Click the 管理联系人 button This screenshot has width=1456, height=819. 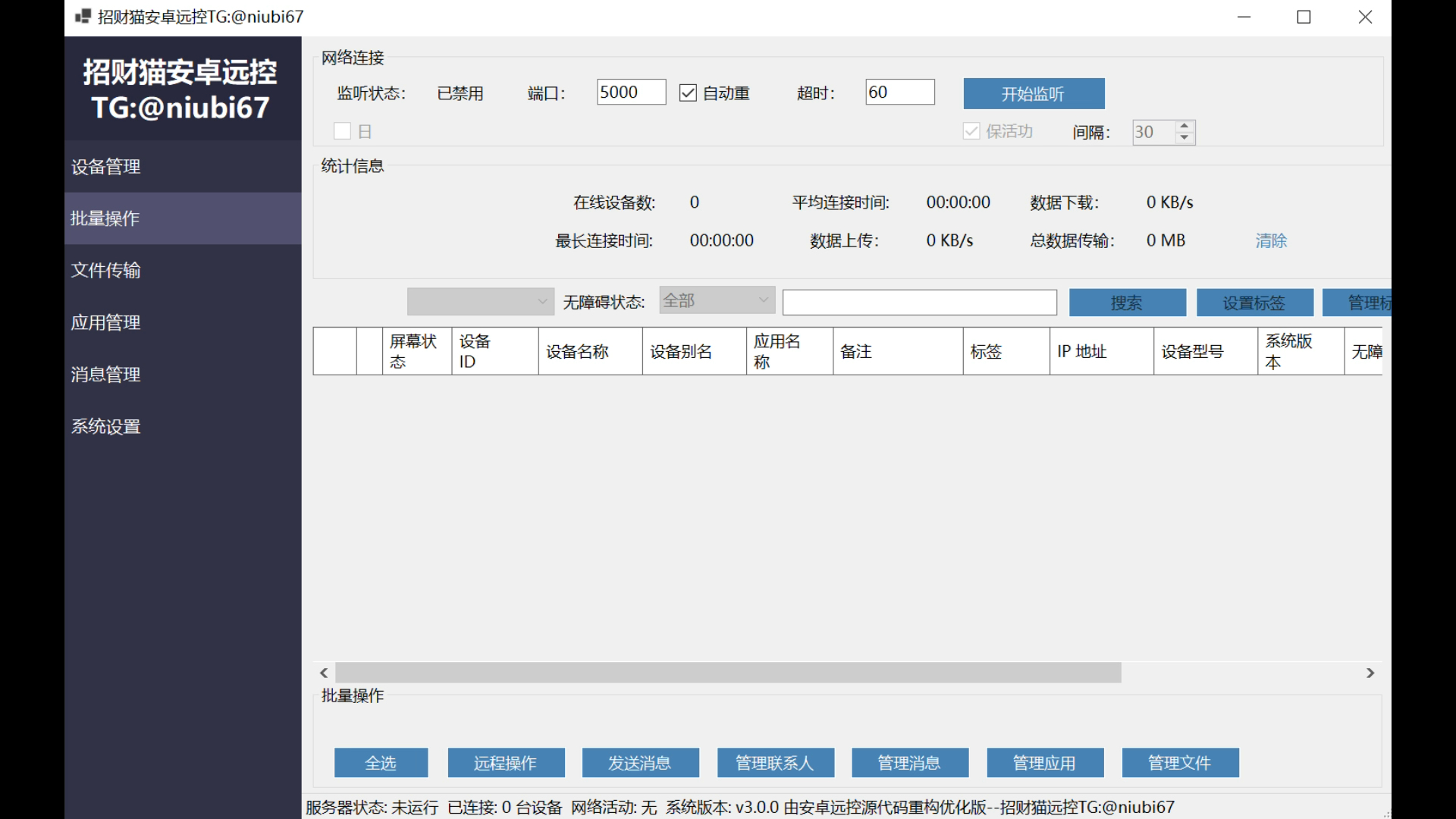pos(775,763)
